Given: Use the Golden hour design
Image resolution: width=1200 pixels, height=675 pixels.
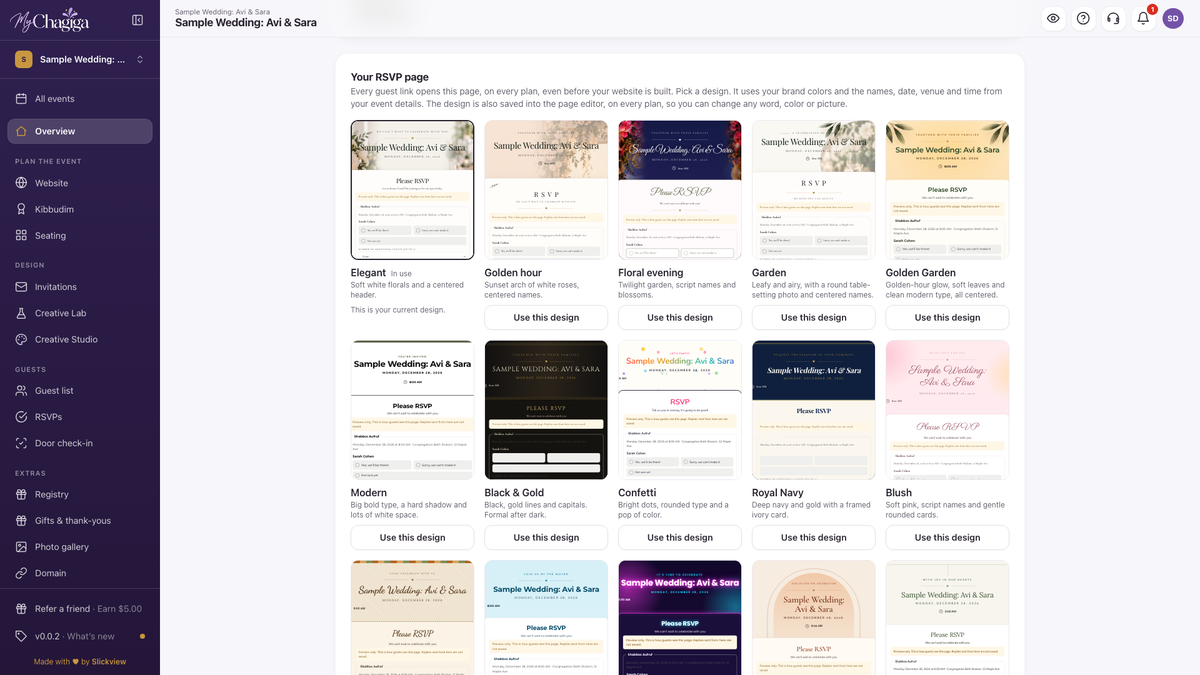Looking at the screenshot, I should 546,317.
